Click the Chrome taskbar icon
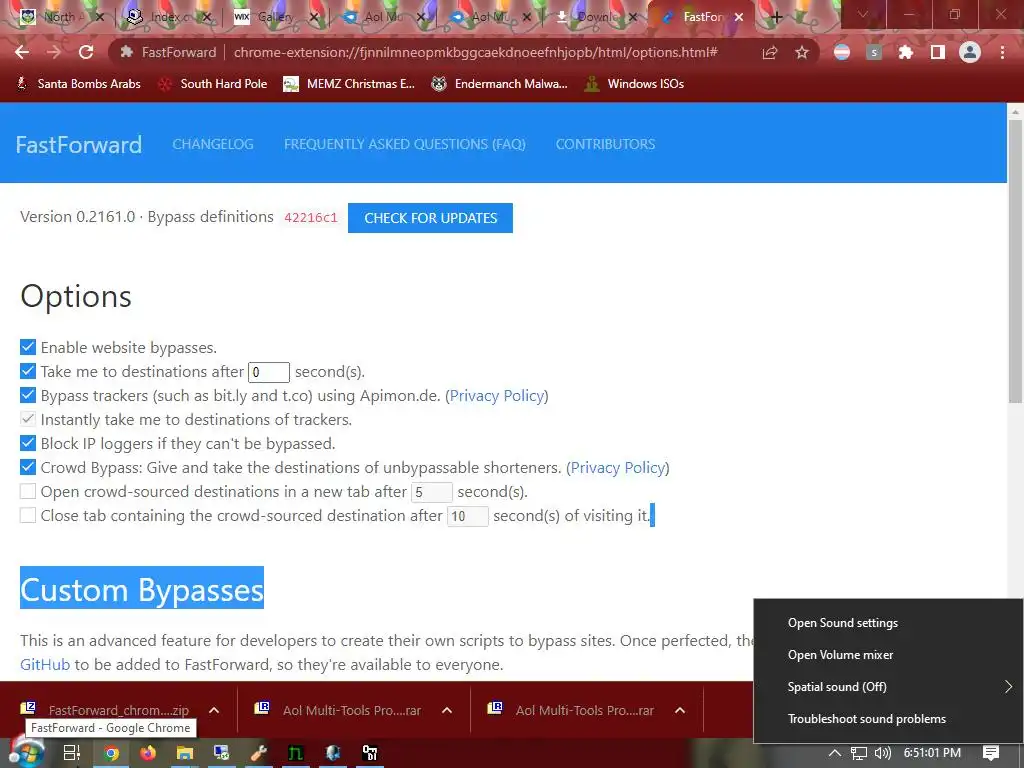The image size is (1024, 768). point(111,753)
